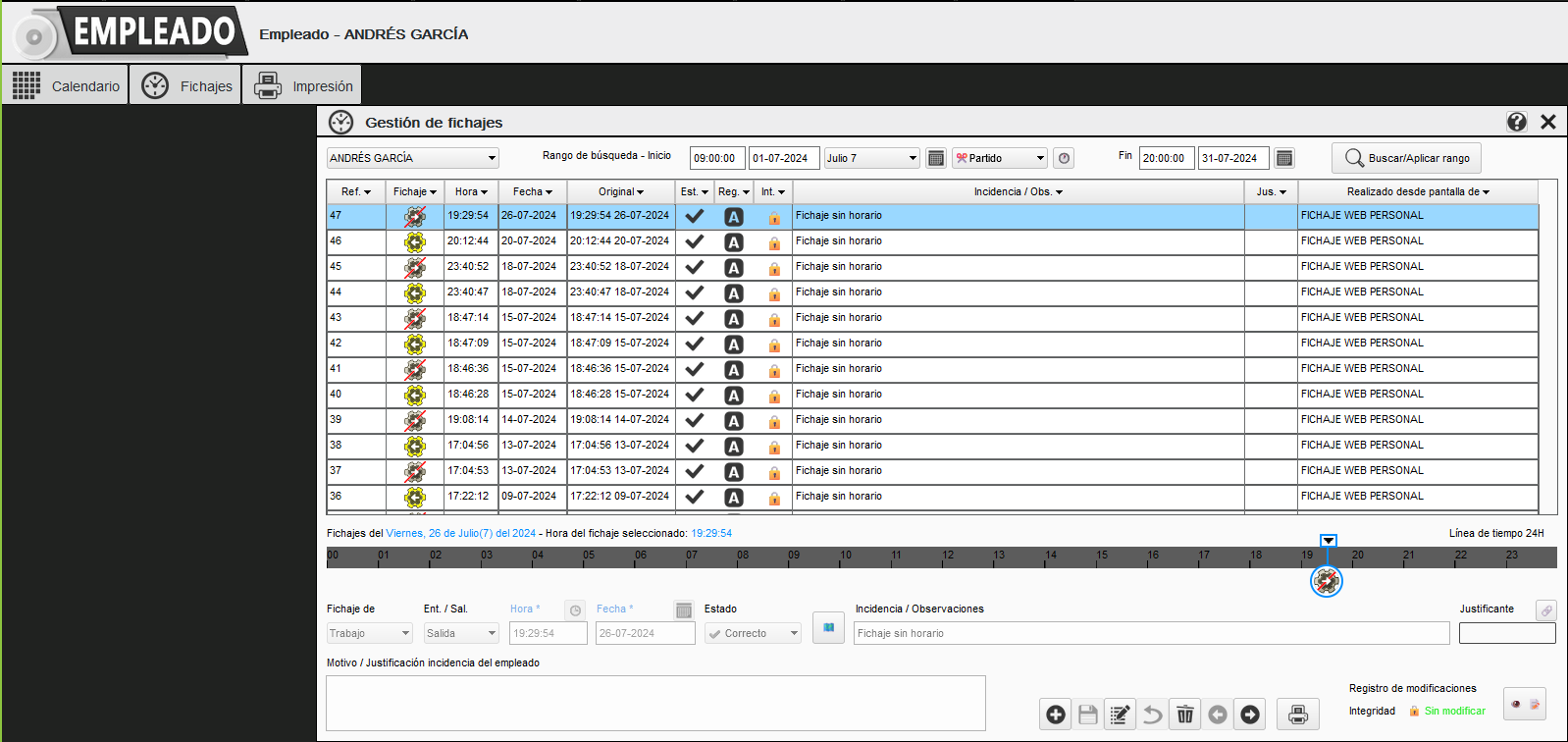Open the help question mark icon
The height and width of the screenshot is (742, 1568).
[x=1517, y=122]
